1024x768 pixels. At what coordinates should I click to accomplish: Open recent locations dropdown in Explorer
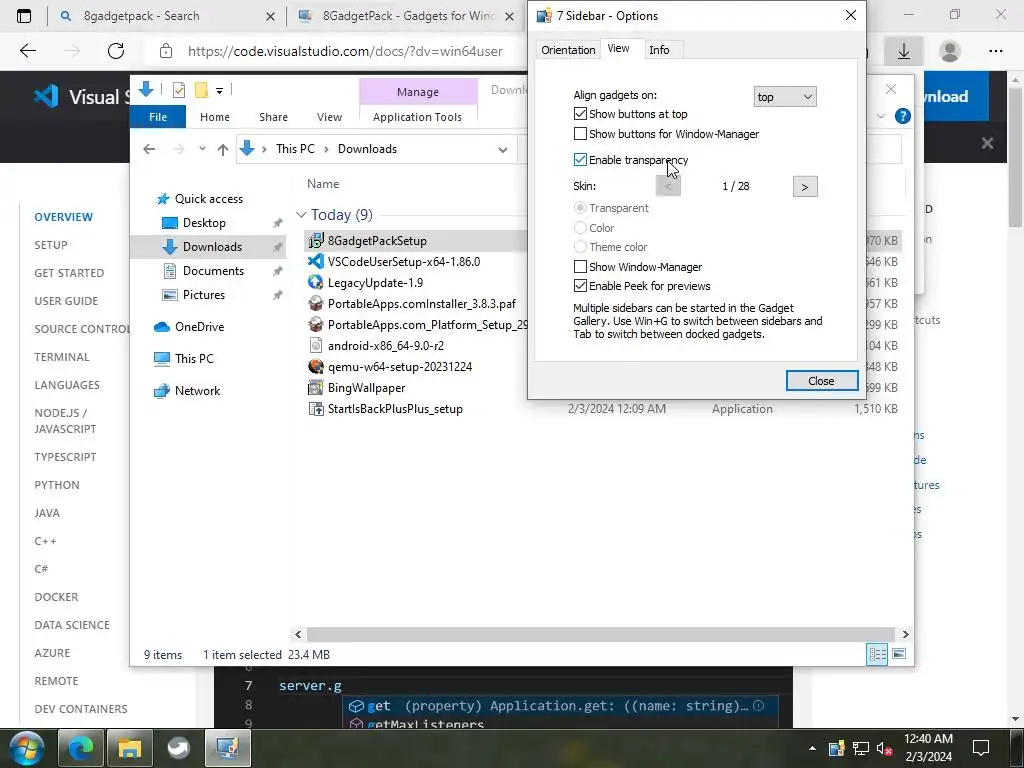(202, 150)
